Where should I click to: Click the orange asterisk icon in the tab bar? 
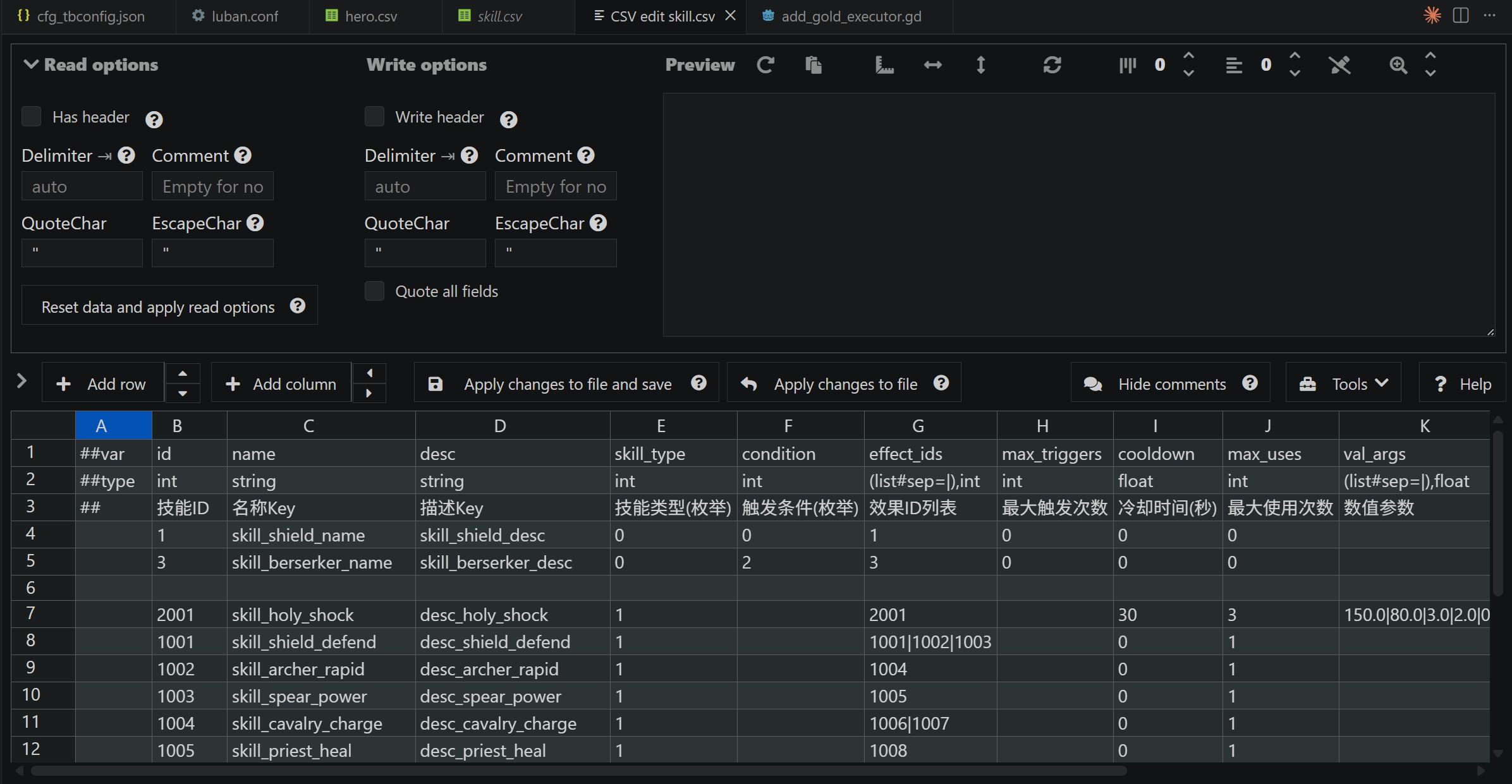tap(1432, 15)
